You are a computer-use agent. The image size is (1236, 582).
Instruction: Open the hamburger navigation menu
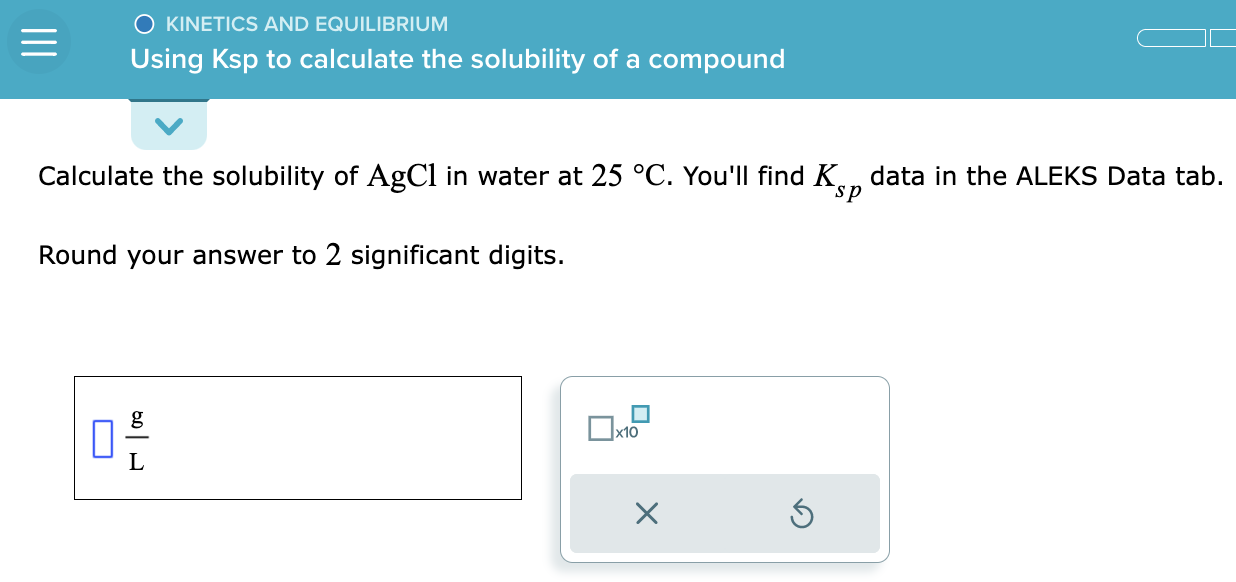pyautogui.click(x=37, y=42)
